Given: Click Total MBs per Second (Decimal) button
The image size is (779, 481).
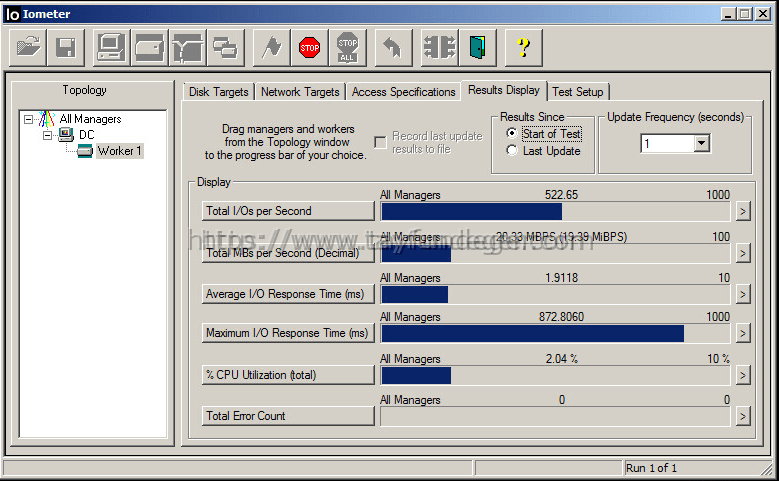Looking at the screenshot, I should coord(288,253).
